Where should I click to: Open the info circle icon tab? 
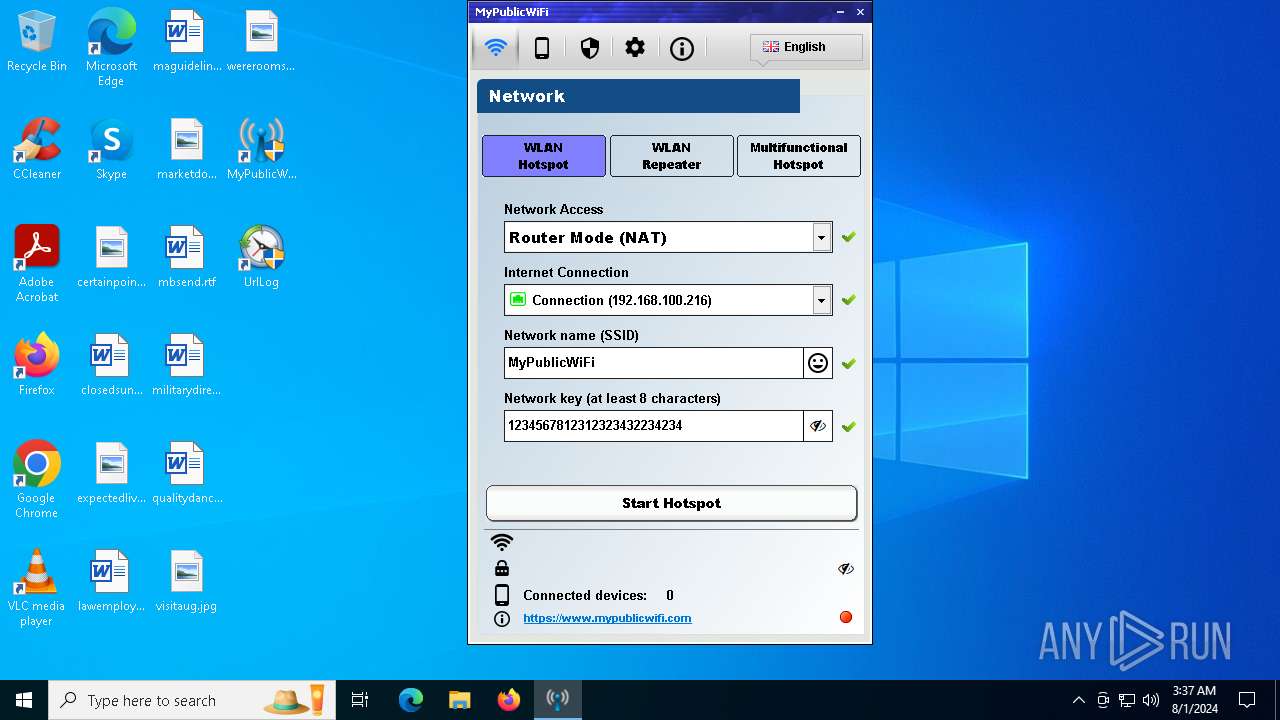point(682,48)
